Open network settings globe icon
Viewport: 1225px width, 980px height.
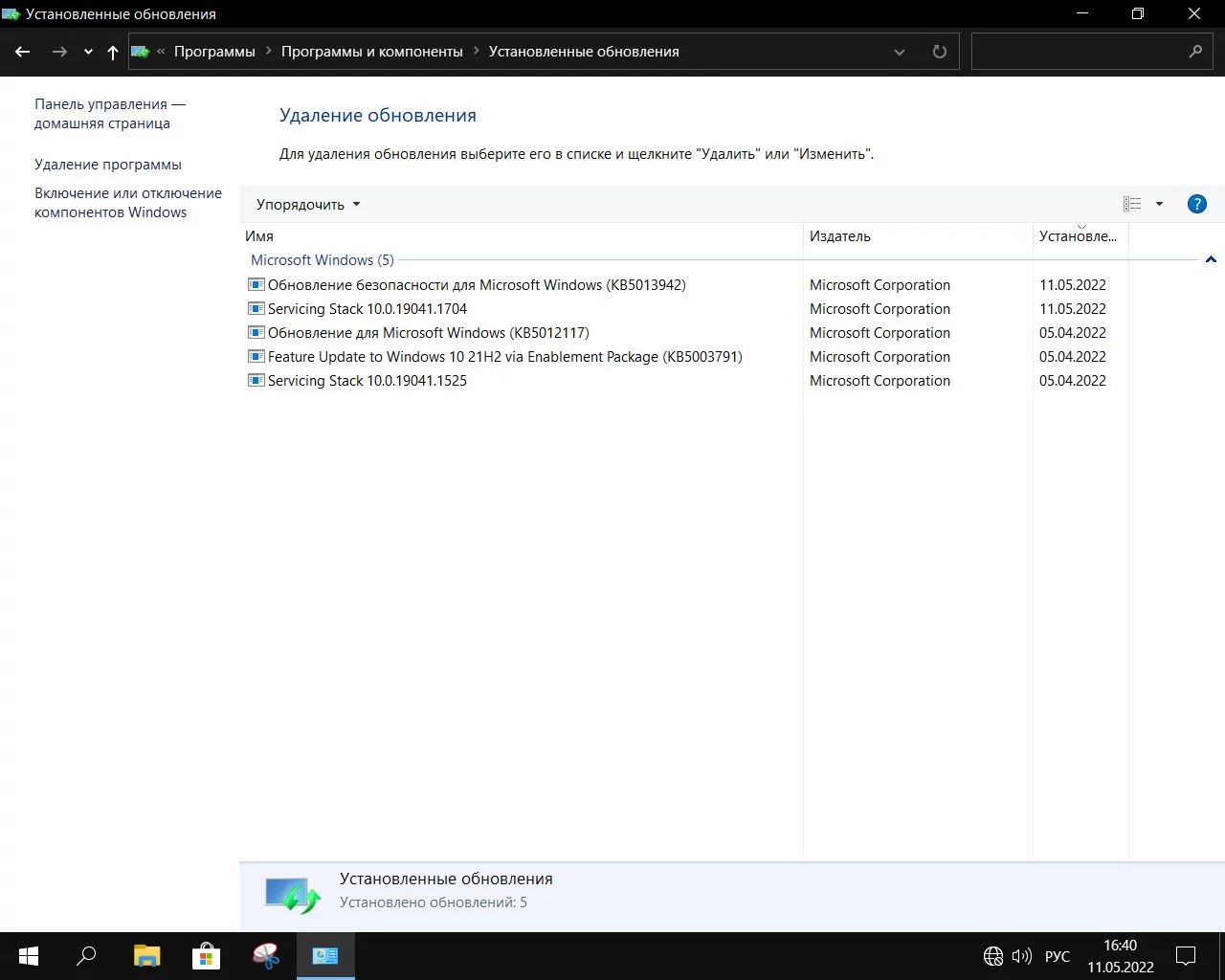(993, 956)
